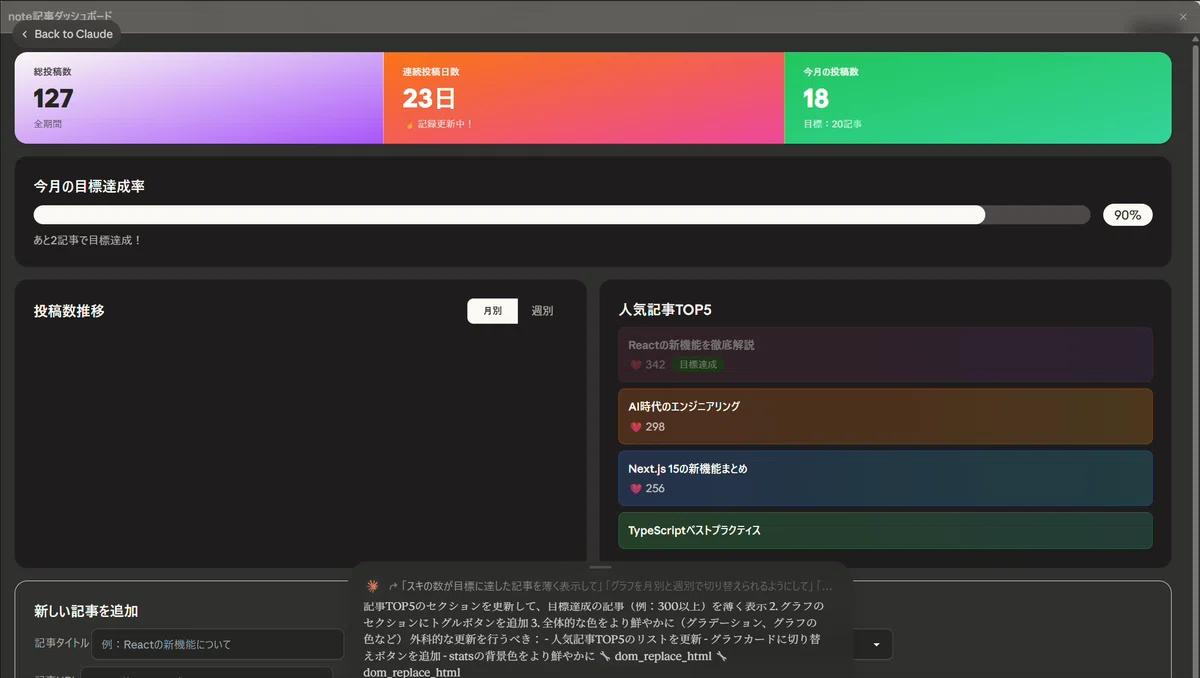Viewport: 1200px width, 678px height.
Task: Open the Next.js 15の新機能まとめ article
Action: pos(886,478)
